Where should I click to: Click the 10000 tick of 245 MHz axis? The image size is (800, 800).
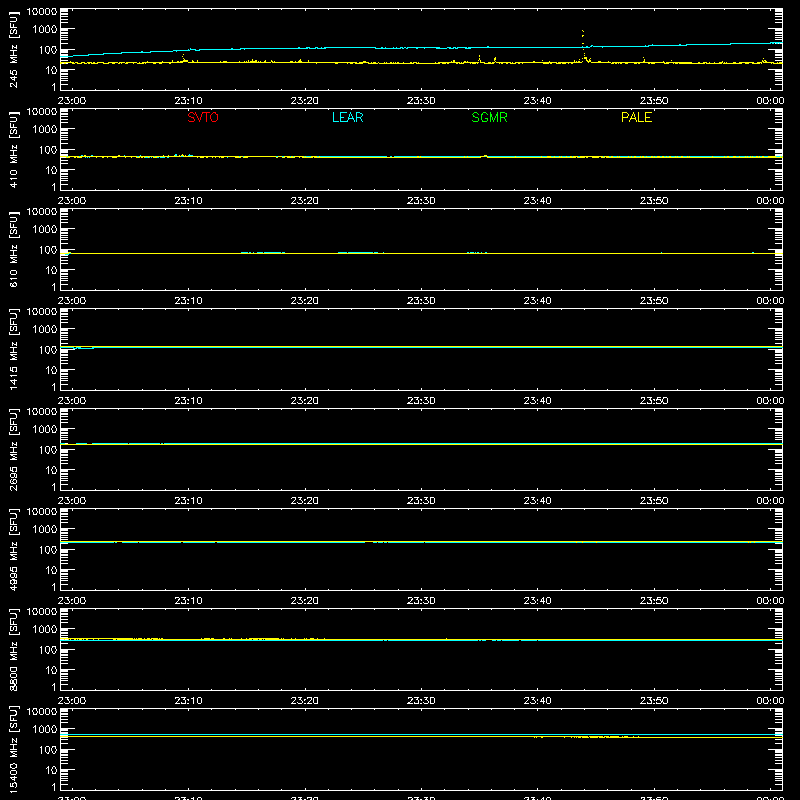click(x=42, y=12)
